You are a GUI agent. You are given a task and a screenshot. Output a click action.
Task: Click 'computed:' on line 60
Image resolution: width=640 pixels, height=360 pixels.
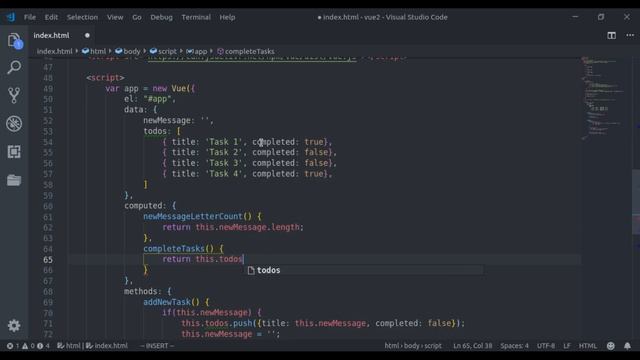145,206
